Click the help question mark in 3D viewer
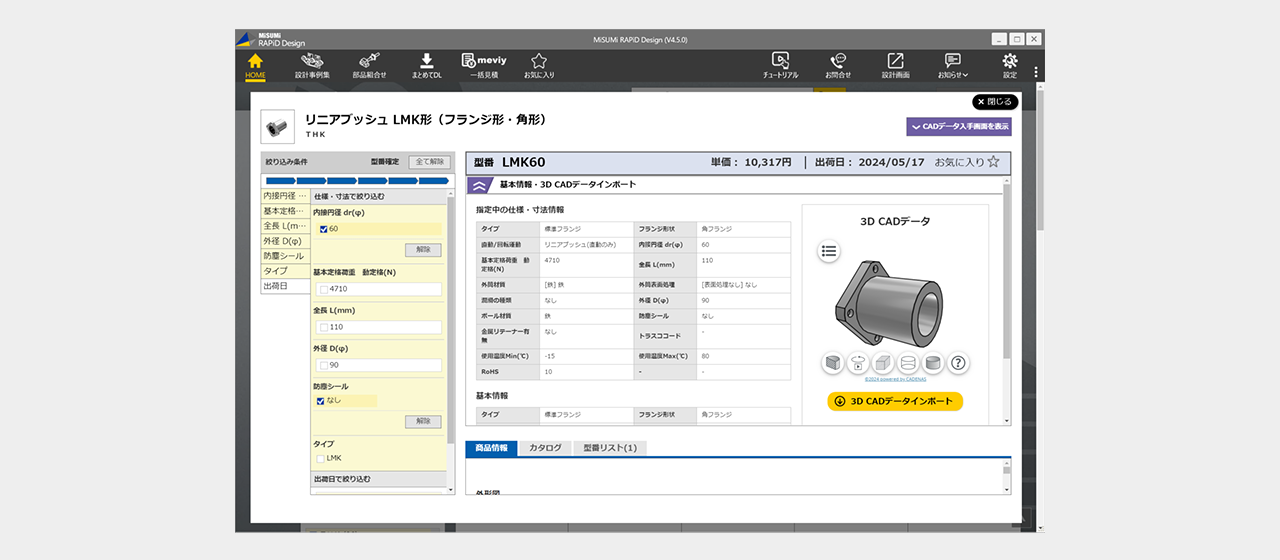The height and width of the screenshot is (560, 1280). [x=958, y=364]
